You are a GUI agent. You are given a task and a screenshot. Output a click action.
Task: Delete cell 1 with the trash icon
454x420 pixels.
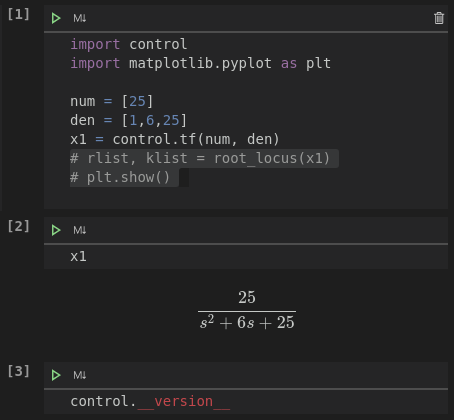point(439,18)
